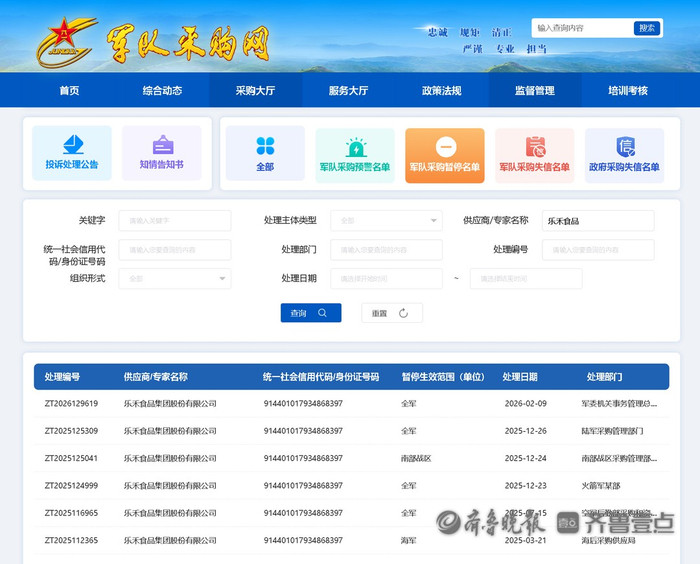700x564 pixels.
Task: Click the 投诉处理公告 icon tile
Action: tap(71, 153)
